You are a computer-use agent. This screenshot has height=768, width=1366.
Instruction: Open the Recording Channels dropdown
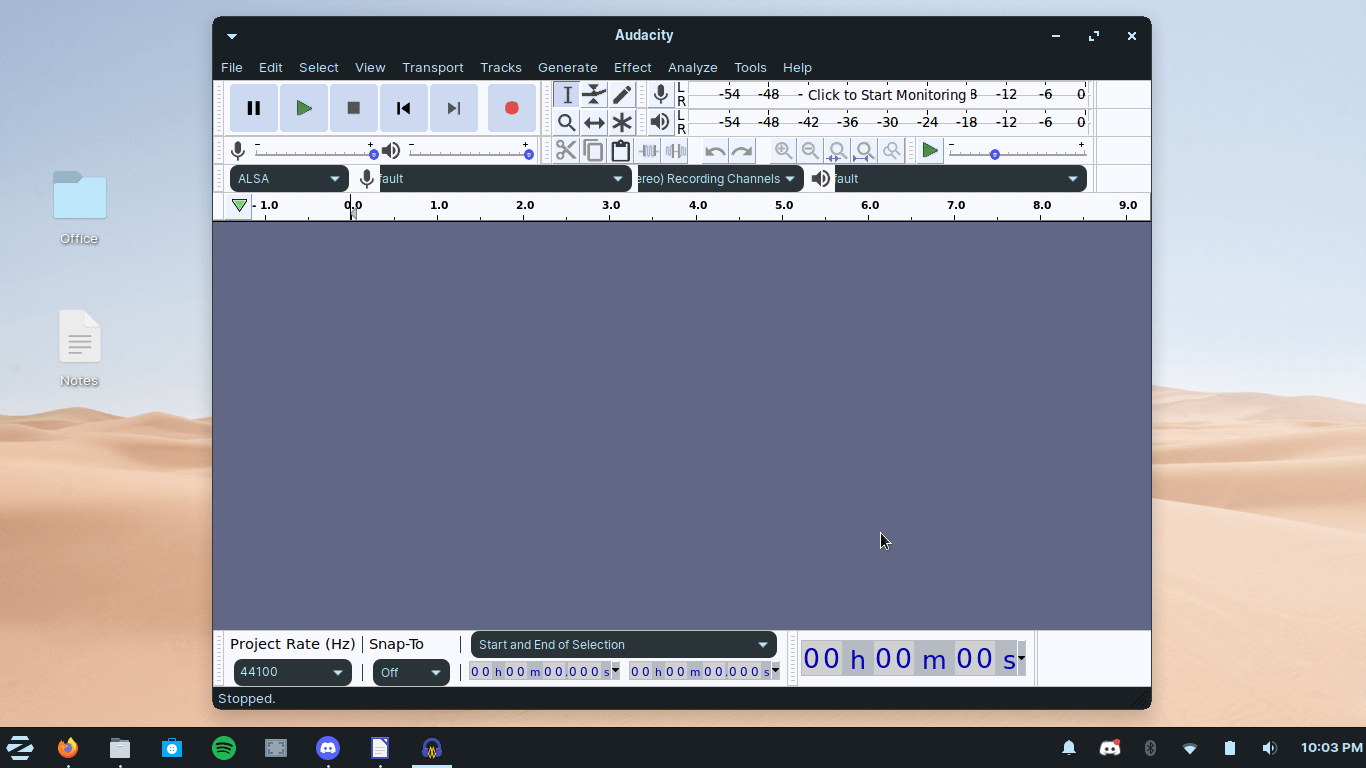[720, 179]
